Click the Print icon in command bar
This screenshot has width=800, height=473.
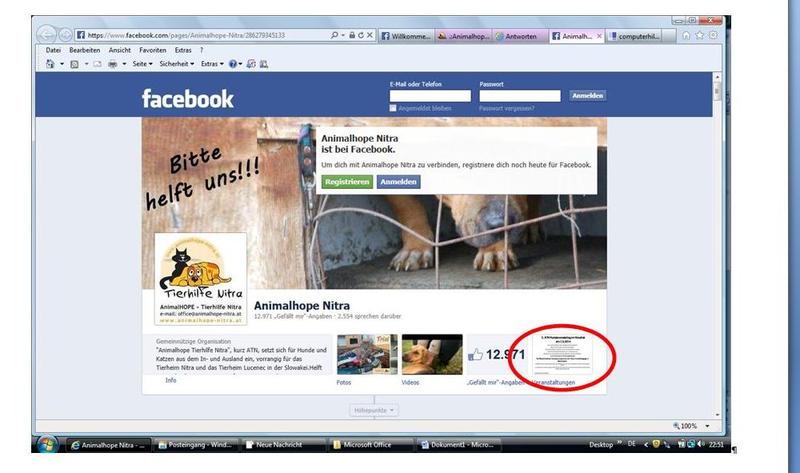pos(112,64)
